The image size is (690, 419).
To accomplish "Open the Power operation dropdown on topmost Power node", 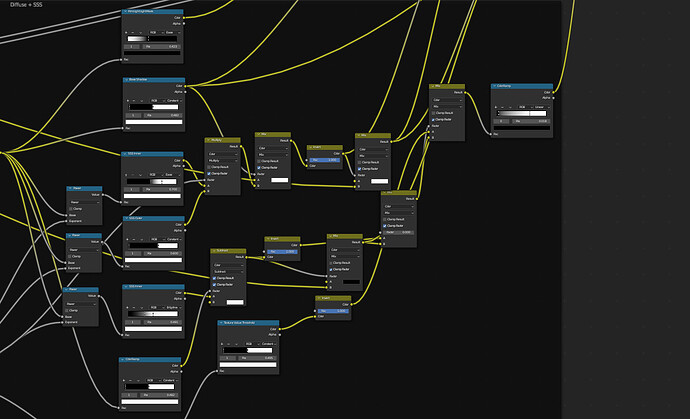I will click(x=84, y=202).
